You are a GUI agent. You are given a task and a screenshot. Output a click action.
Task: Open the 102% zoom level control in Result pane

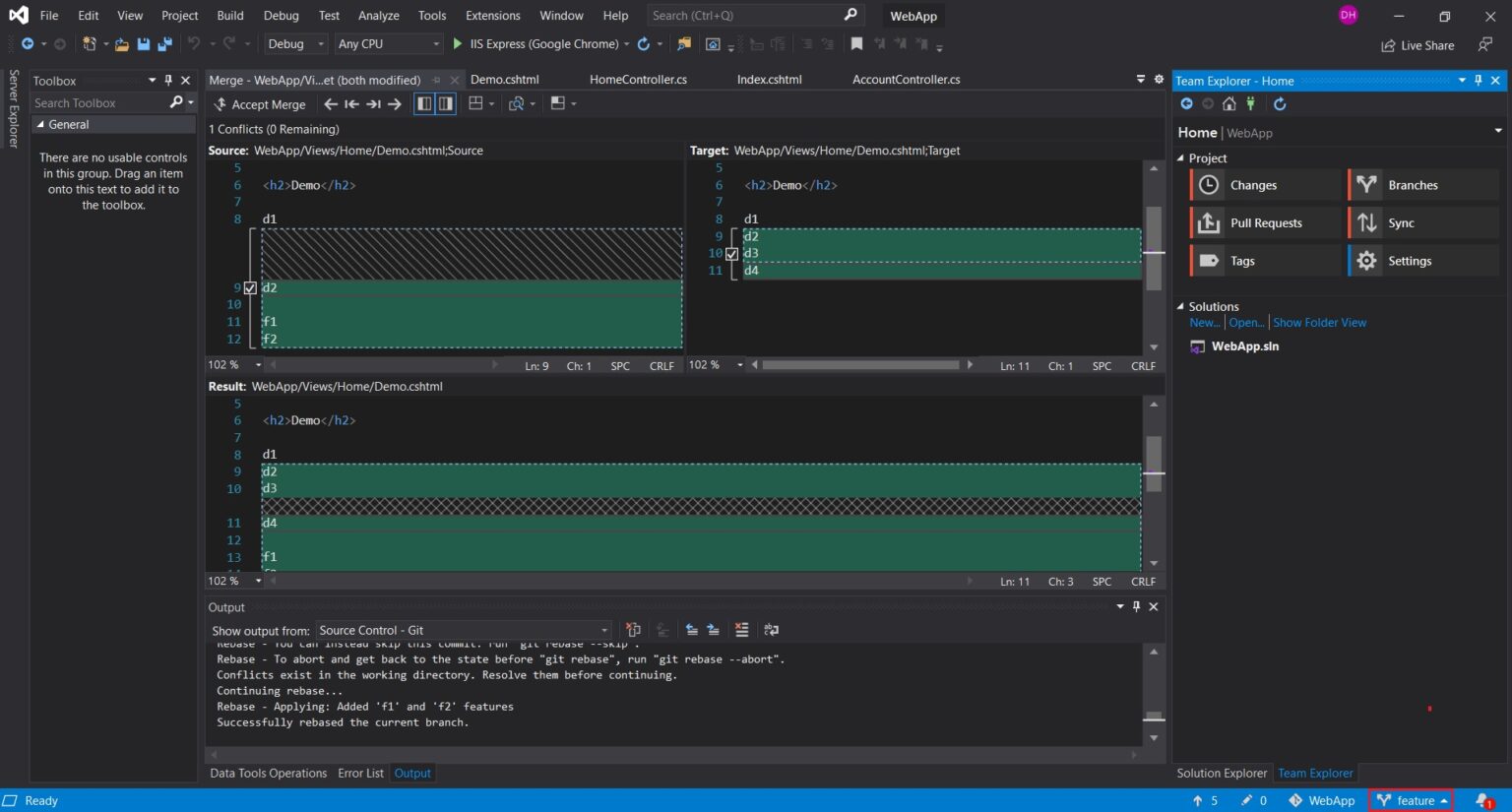point(258,581)
